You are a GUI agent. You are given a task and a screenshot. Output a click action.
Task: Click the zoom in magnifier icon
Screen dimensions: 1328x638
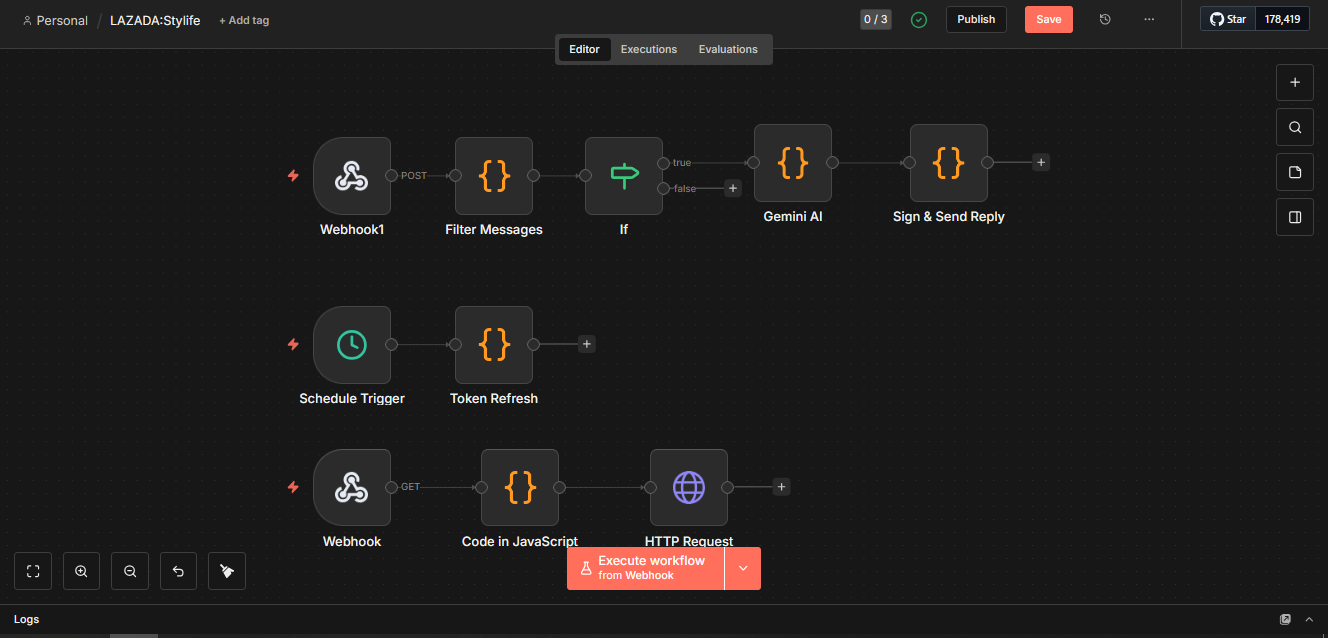pos(81,571)
